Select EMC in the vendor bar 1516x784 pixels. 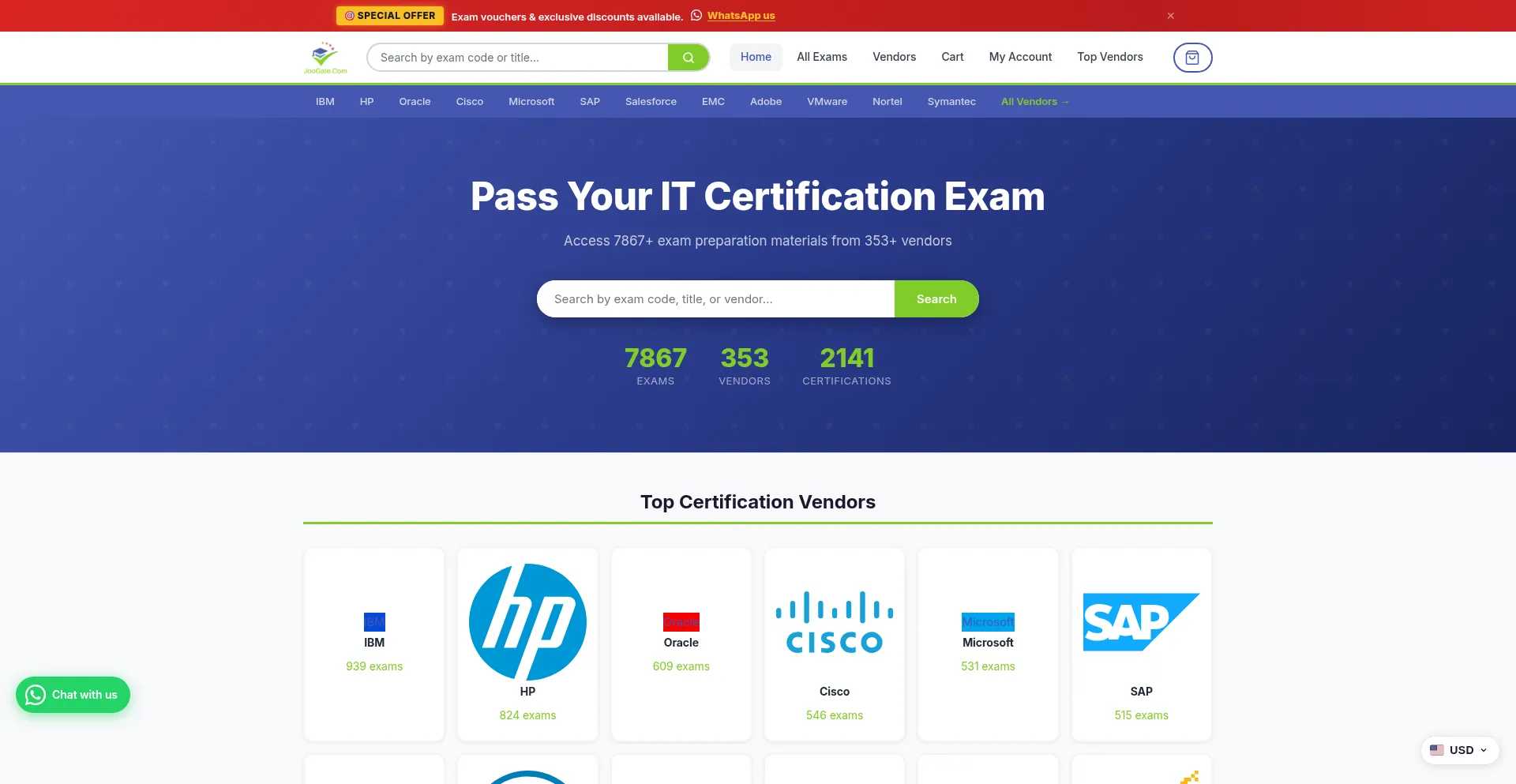(x=713, y=102)
